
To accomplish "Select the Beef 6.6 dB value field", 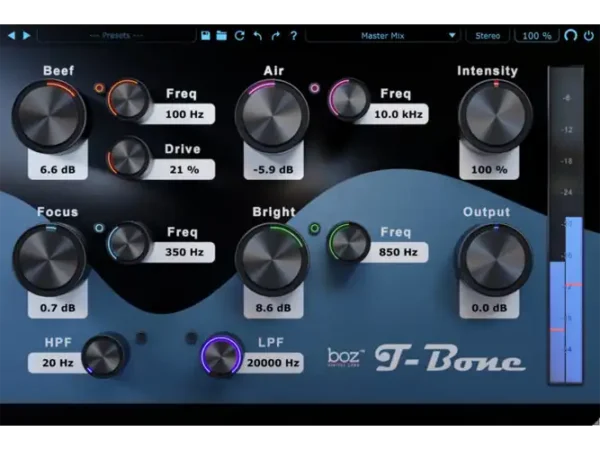I will click(x=58, y=170).
